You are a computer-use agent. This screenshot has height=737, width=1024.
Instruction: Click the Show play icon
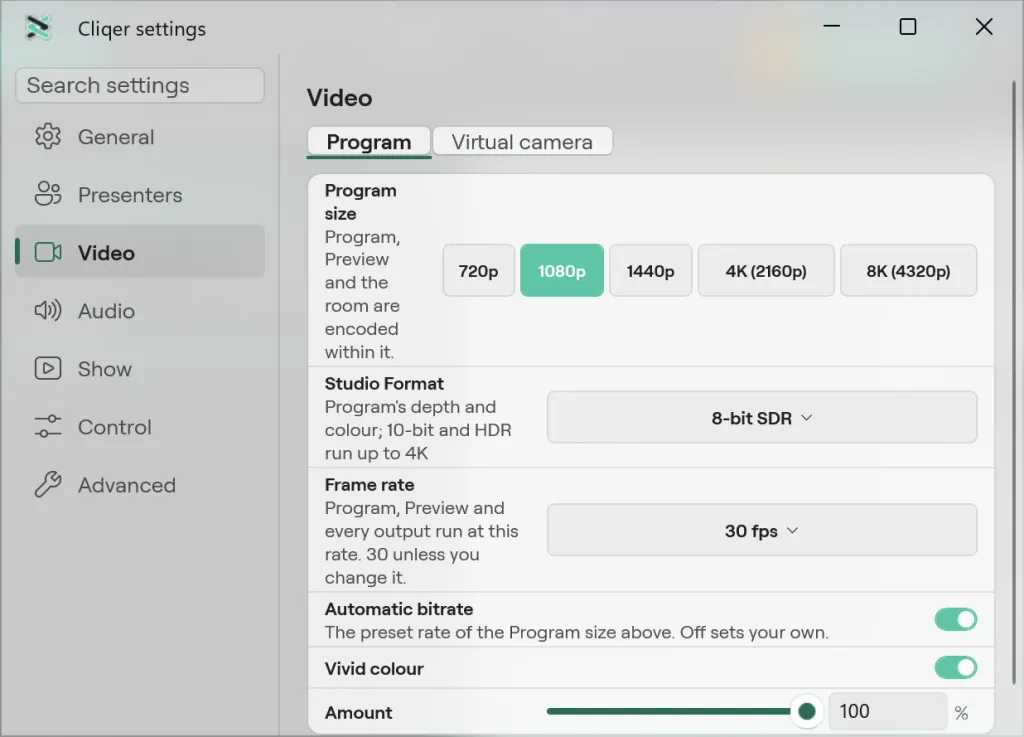pyautogui.click(x=48, y=369)
